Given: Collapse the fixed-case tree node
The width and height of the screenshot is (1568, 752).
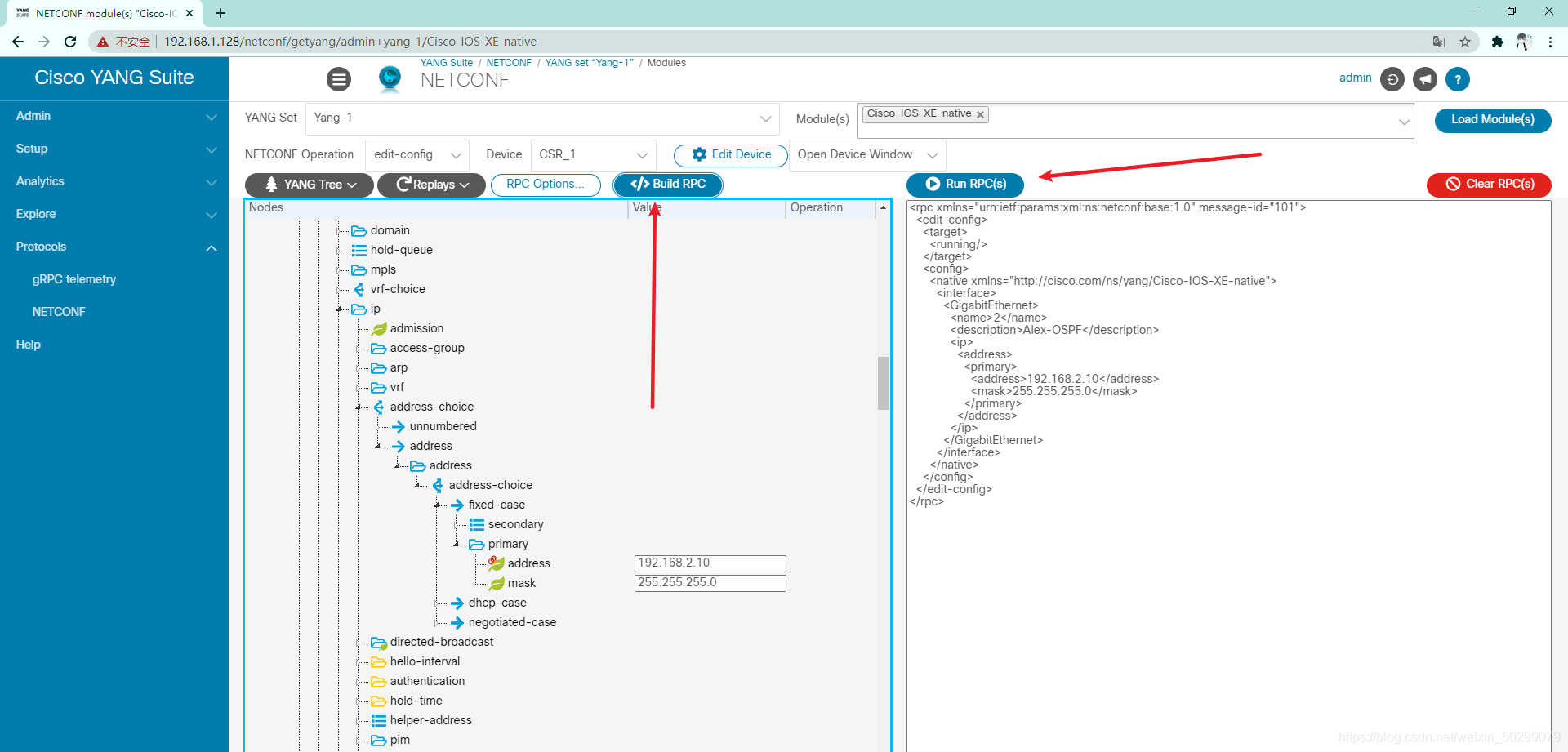Looking at the screenshot, I should pos(438,505).
